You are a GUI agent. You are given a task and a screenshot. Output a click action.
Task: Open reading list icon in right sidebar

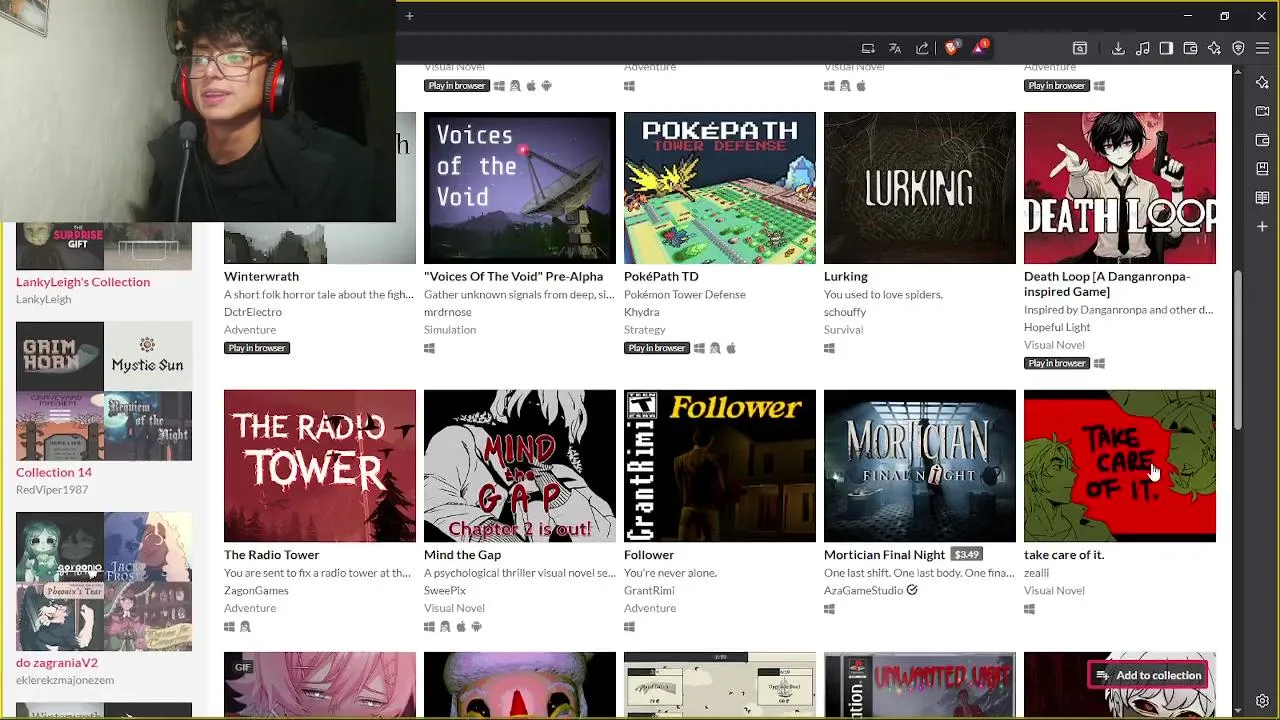(x=1262, y=198)
